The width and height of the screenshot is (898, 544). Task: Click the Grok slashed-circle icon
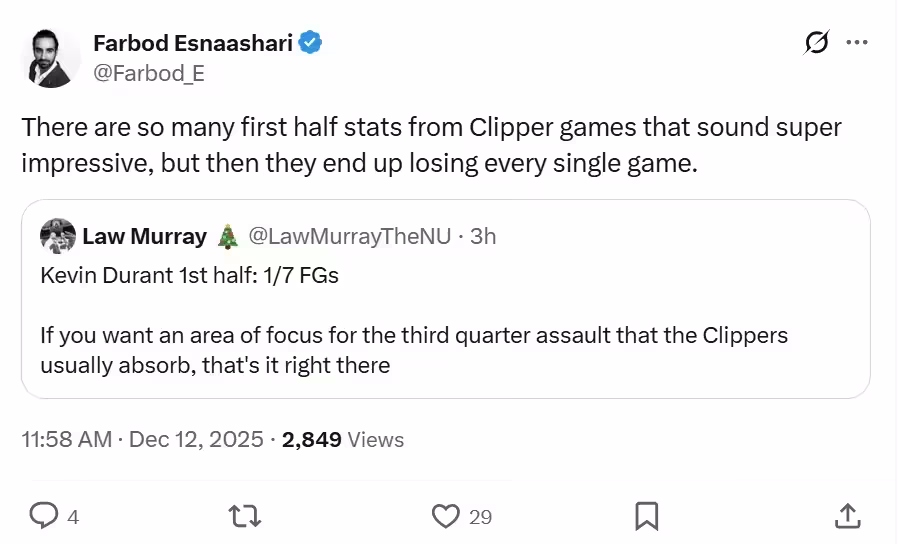pyautogui.click(x=816, y=43)
